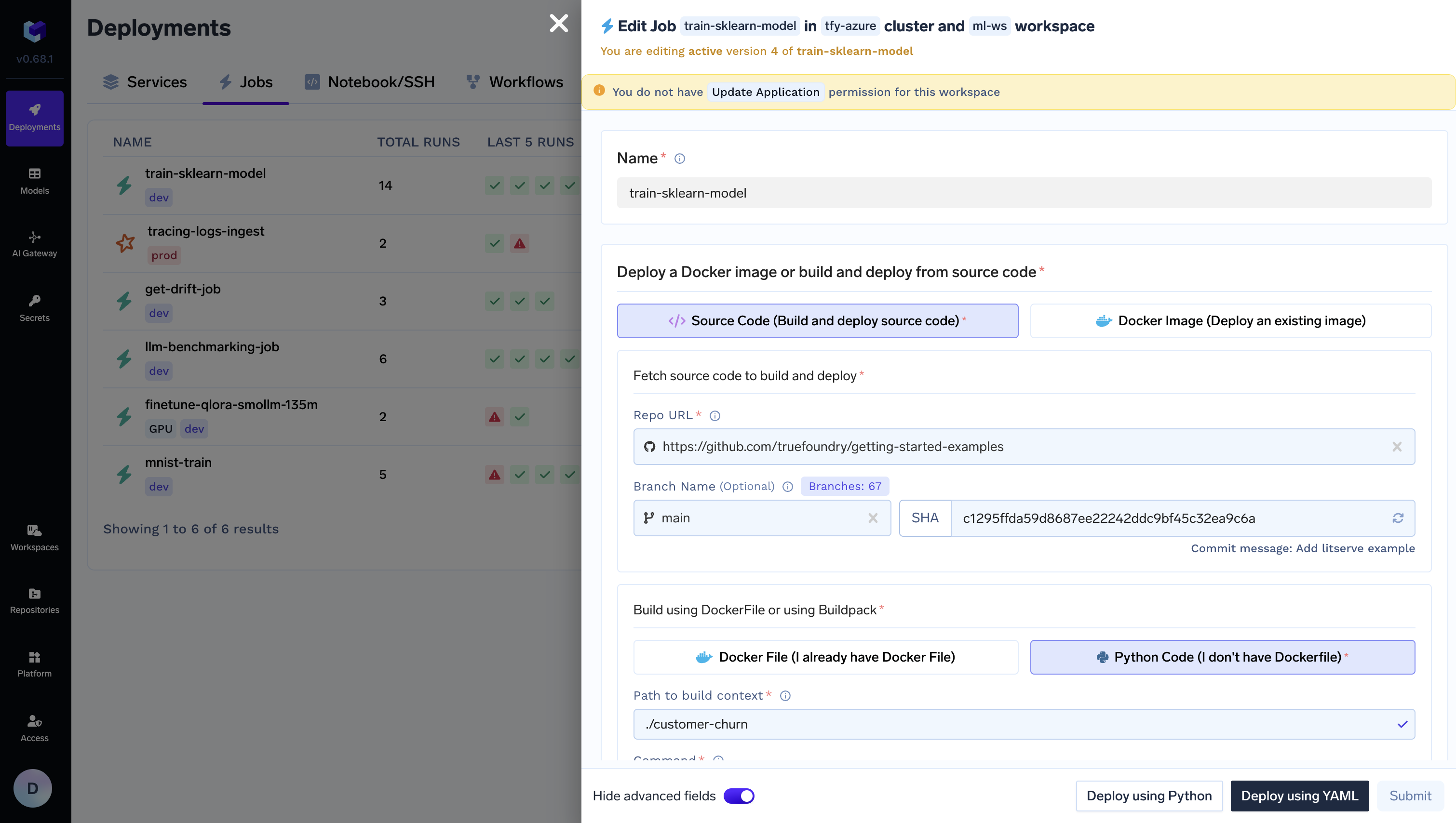Toggle Hide advanced fields switch
The image size is (1456, 823).
tap(739, 796)
